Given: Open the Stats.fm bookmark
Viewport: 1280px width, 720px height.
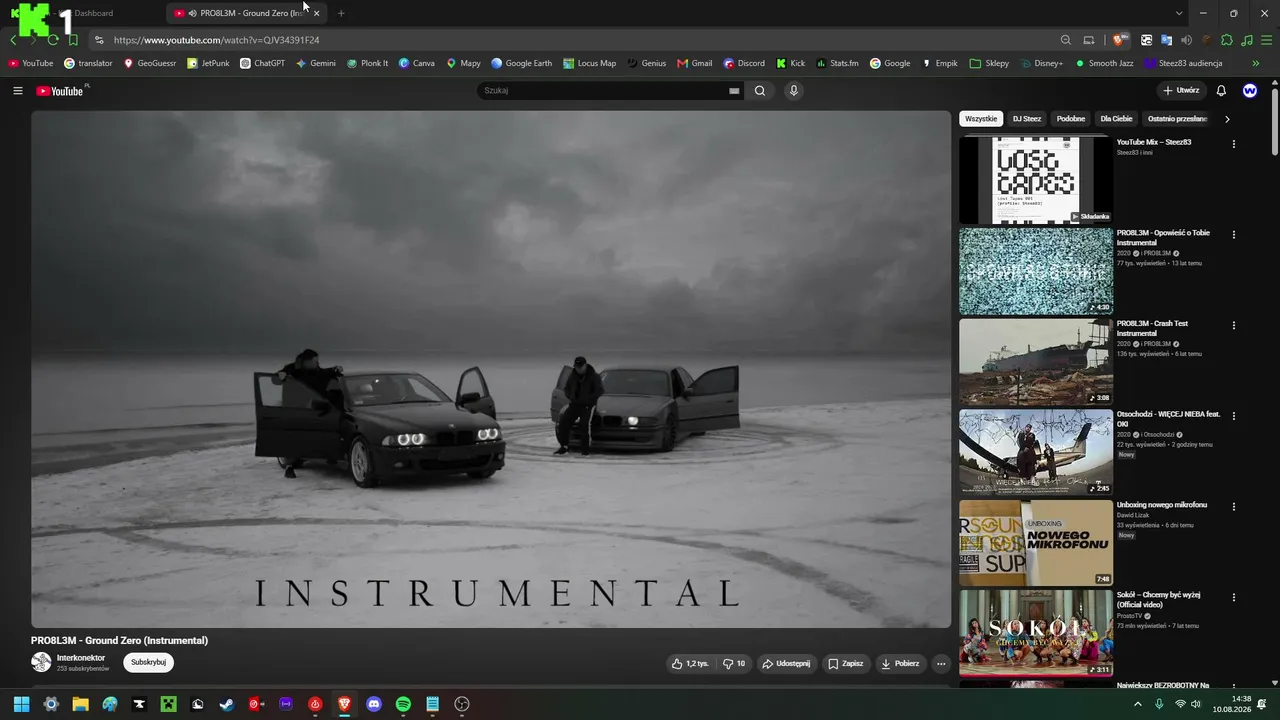Looking at the screenshot, I should click(x=838, y=63).
